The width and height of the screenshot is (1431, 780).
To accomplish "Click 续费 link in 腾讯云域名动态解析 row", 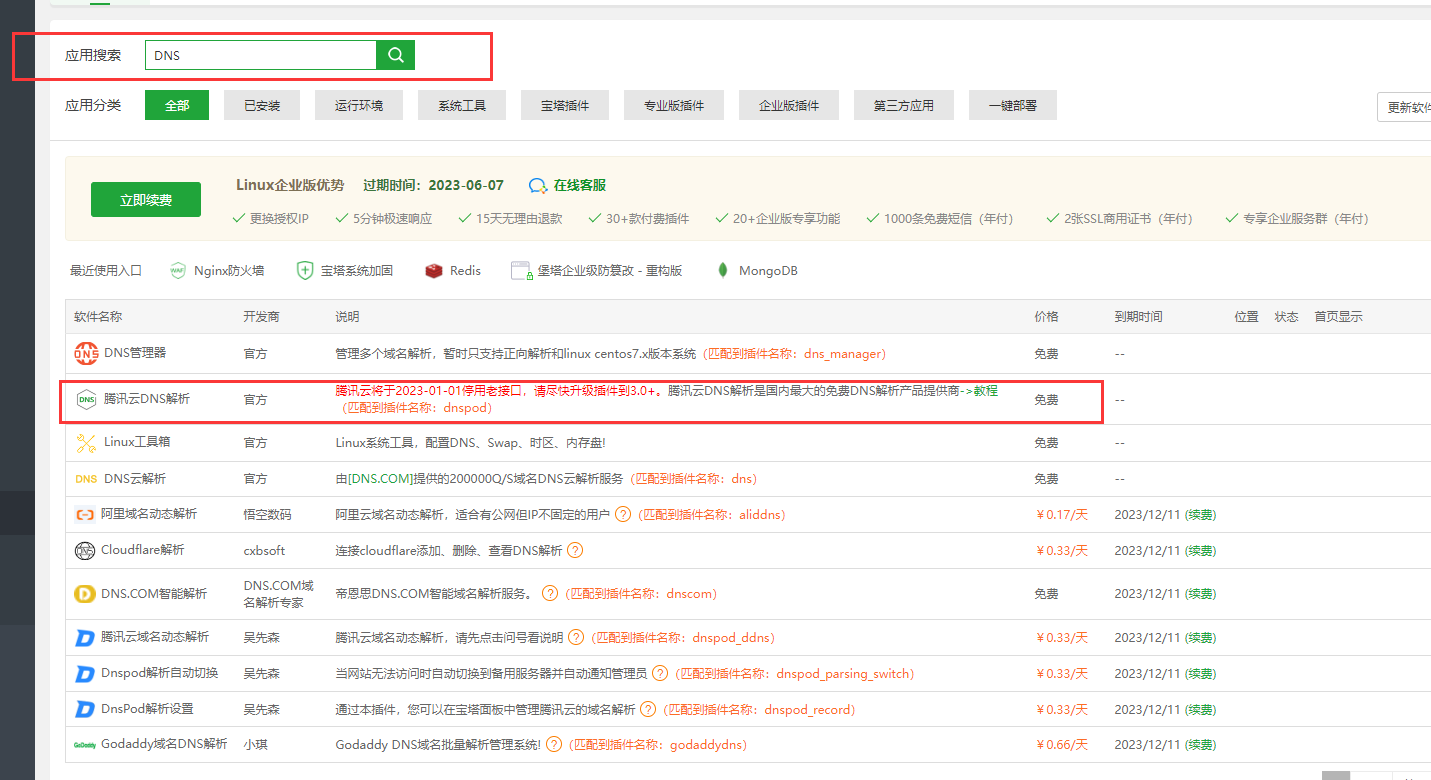I will pos(1200,638).
